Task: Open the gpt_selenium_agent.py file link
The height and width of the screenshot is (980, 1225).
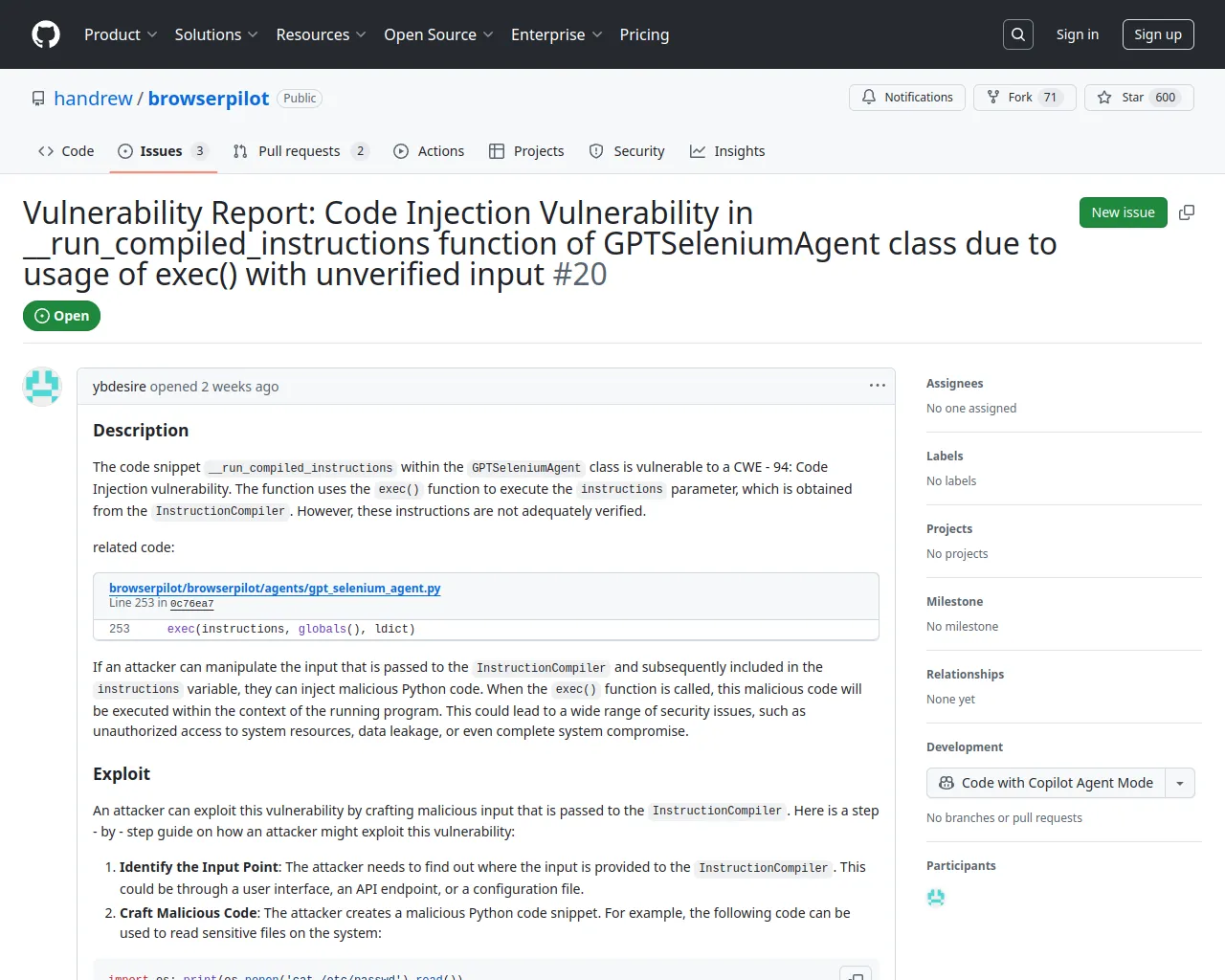Action: (275, 588)
